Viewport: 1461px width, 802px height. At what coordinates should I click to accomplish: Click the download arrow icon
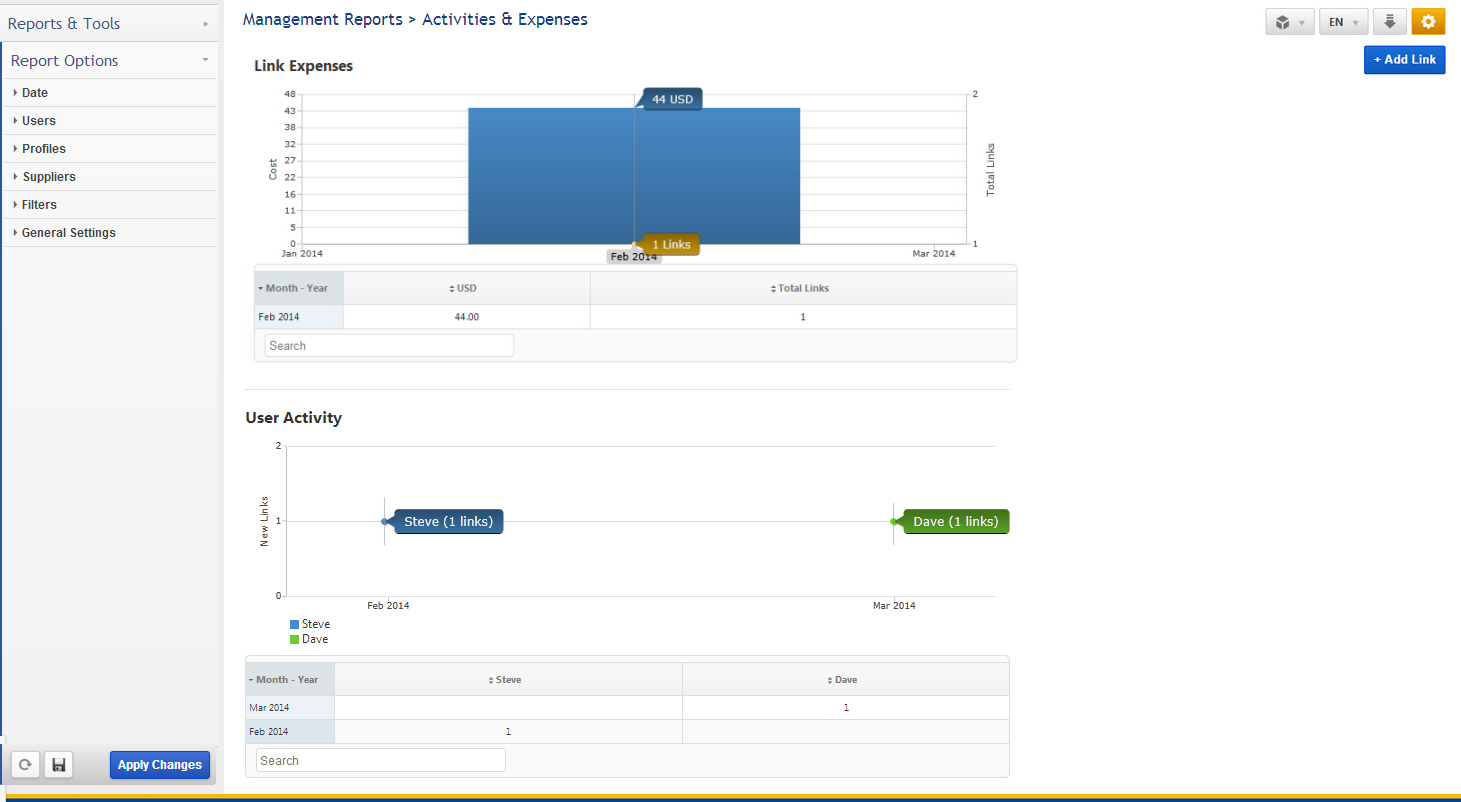1389,22
